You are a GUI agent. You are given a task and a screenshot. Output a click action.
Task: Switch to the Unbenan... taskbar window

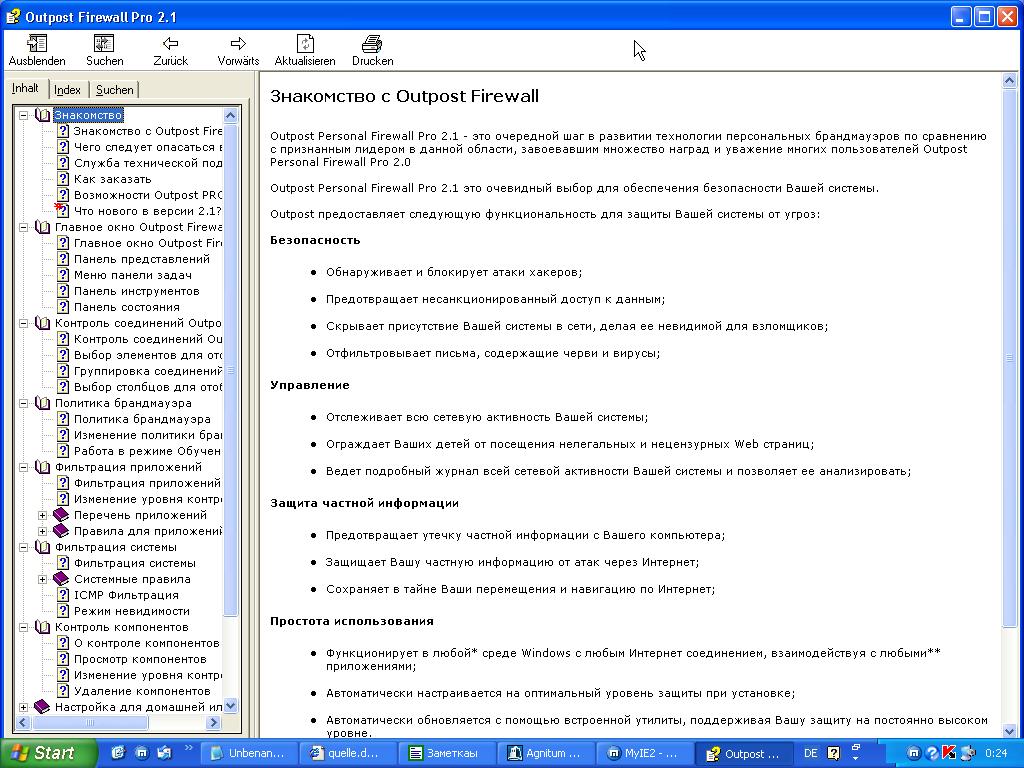[249, 754]
